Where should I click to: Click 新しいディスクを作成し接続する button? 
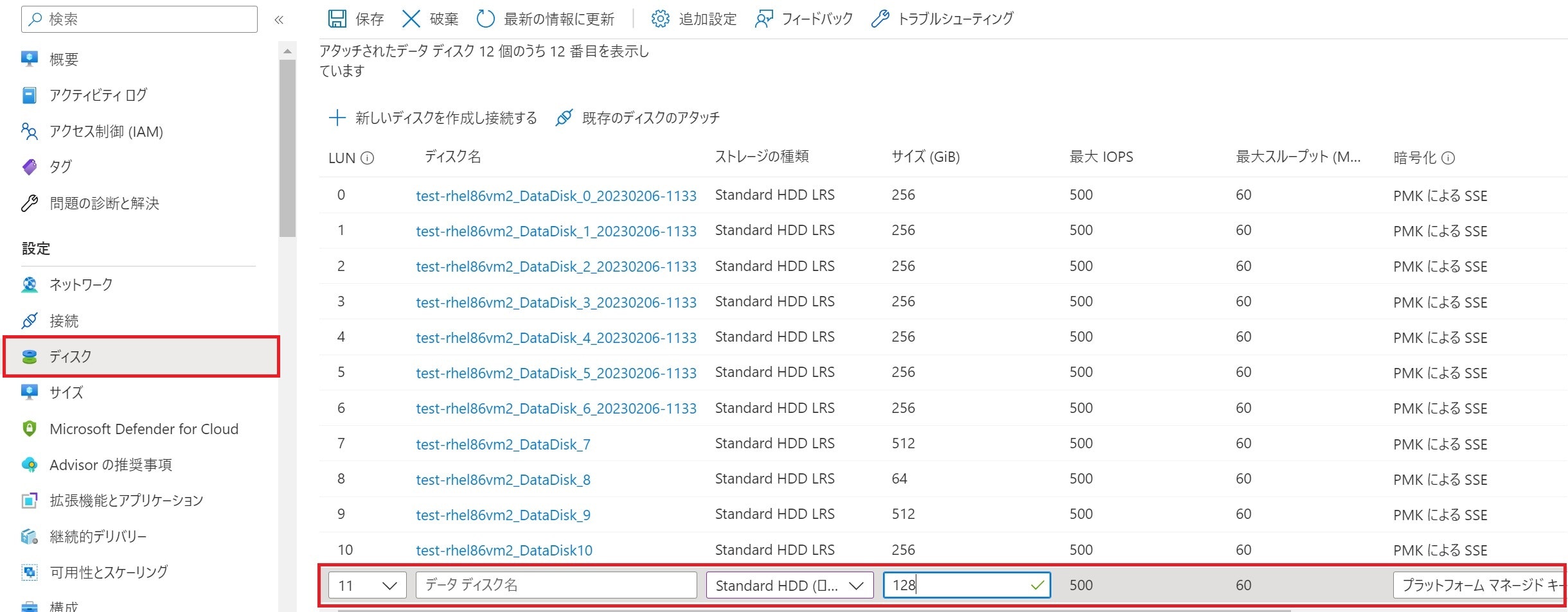[432, 118]
